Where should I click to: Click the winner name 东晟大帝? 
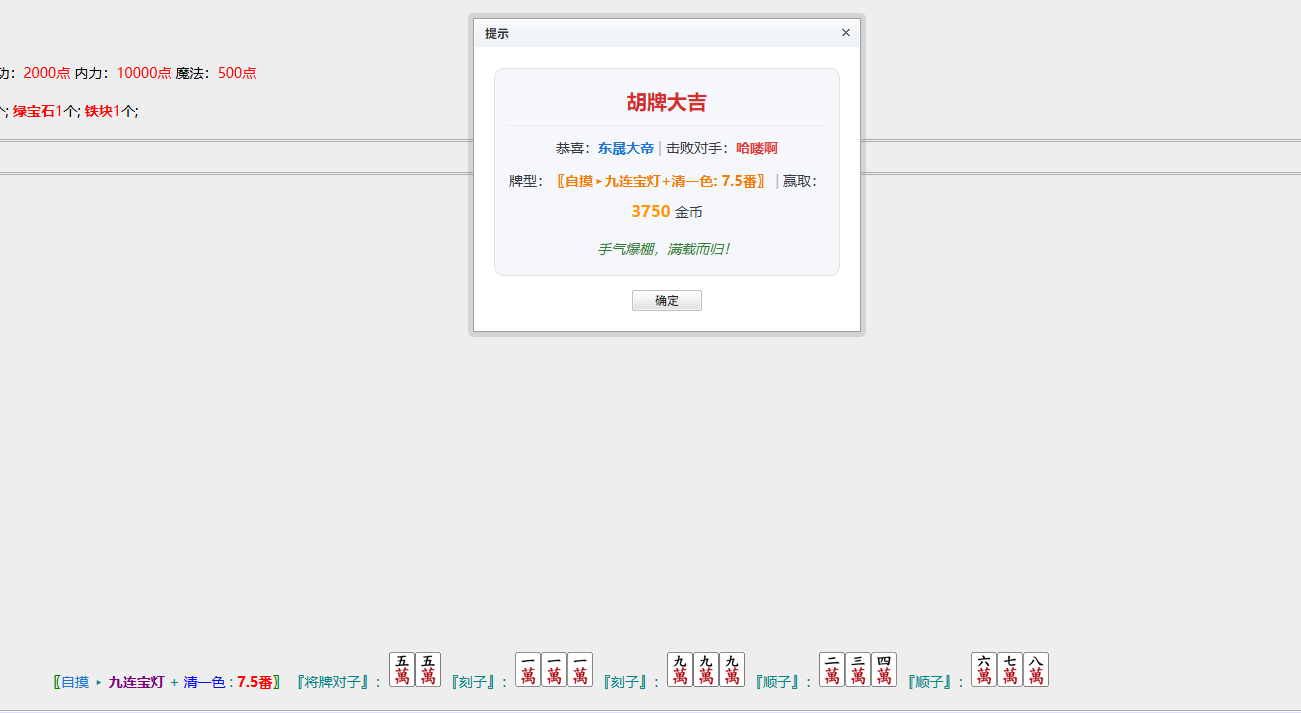tap(626, 148)
